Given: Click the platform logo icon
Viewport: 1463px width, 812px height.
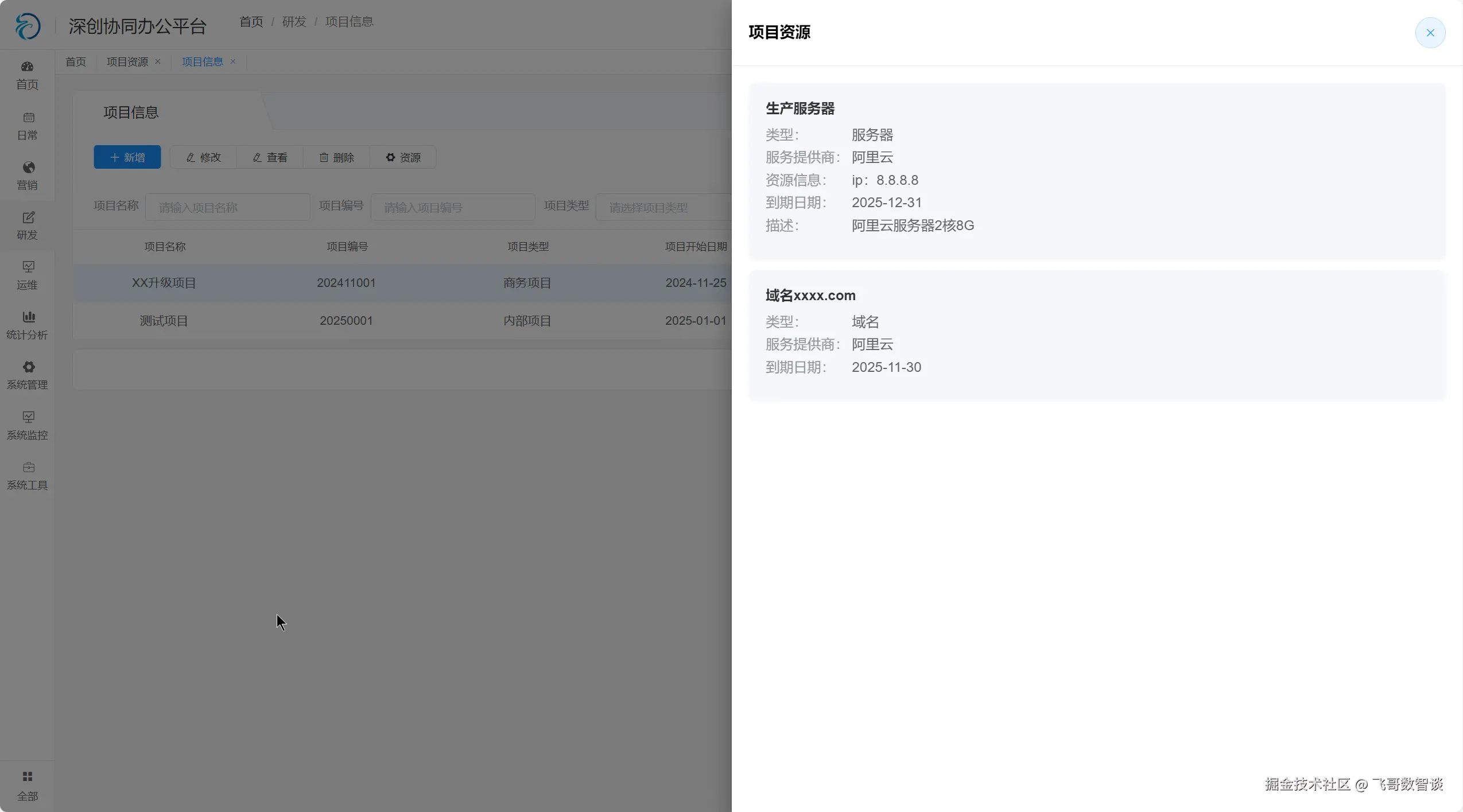Looking at the screenshot, I should point(28,26).
